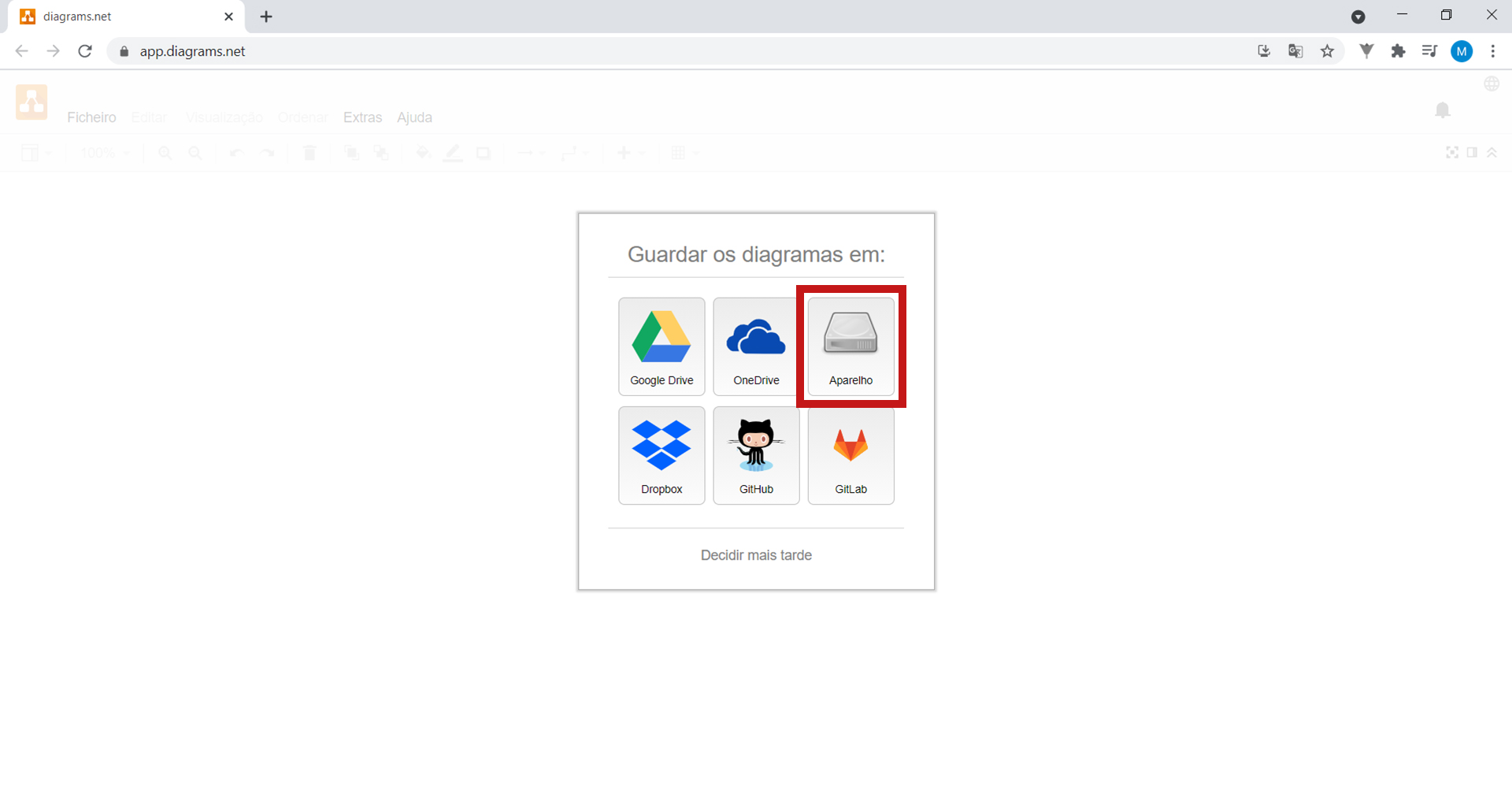Click the undo arrow
The height and width of the screenshot is (811, 1512).
[x=236, y=153]
